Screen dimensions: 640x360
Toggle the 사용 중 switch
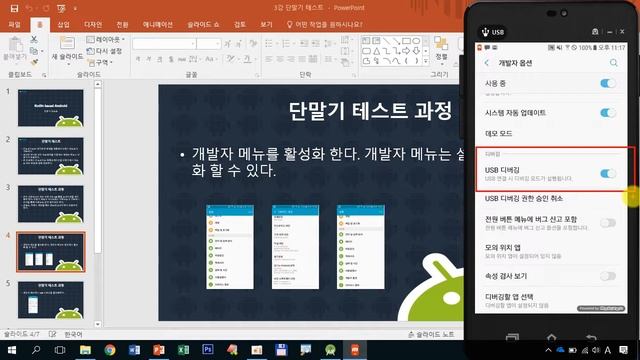pyautogui.click(x=608, y=83)
